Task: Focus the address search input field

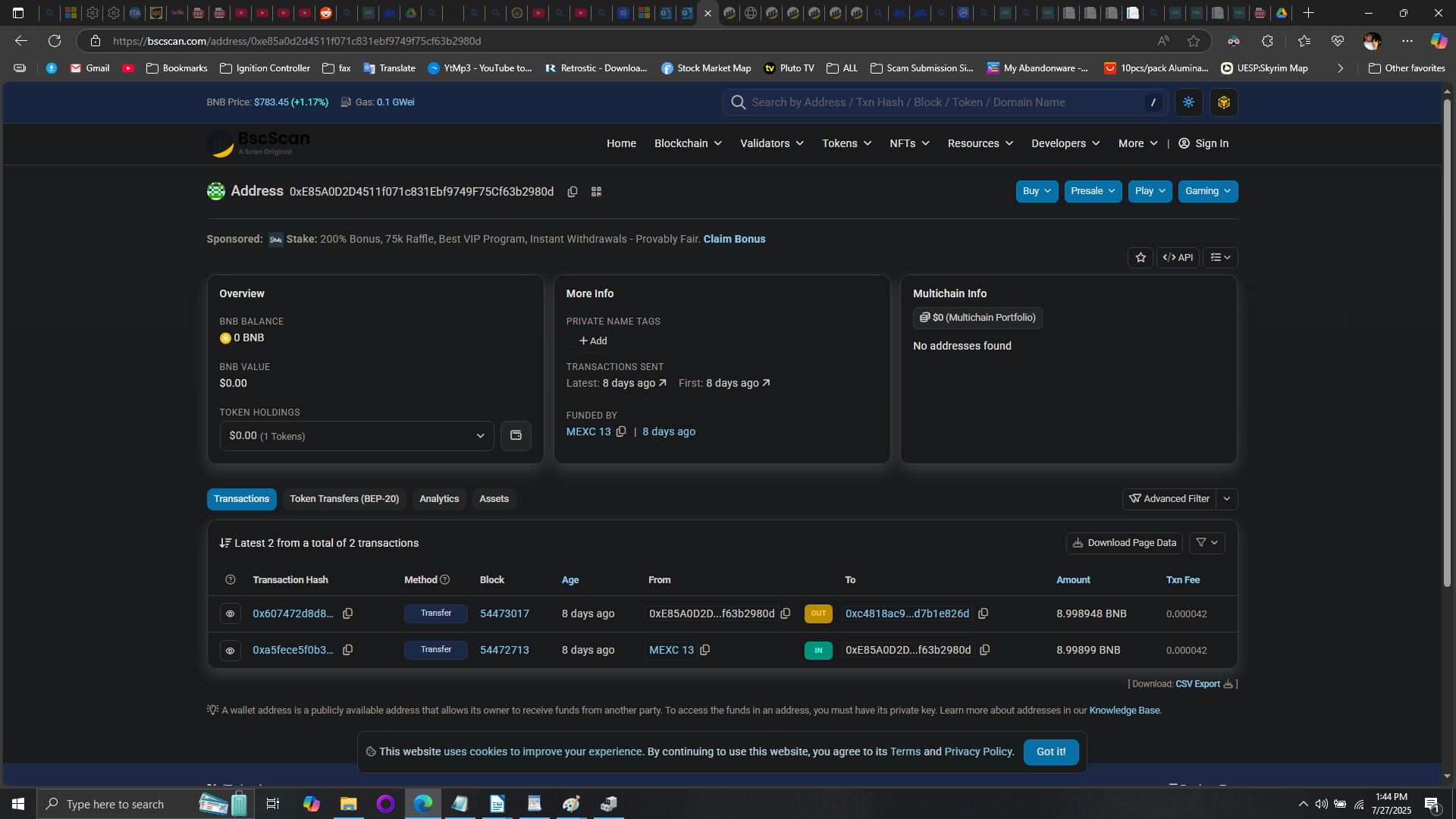Action: coord(940,102)
